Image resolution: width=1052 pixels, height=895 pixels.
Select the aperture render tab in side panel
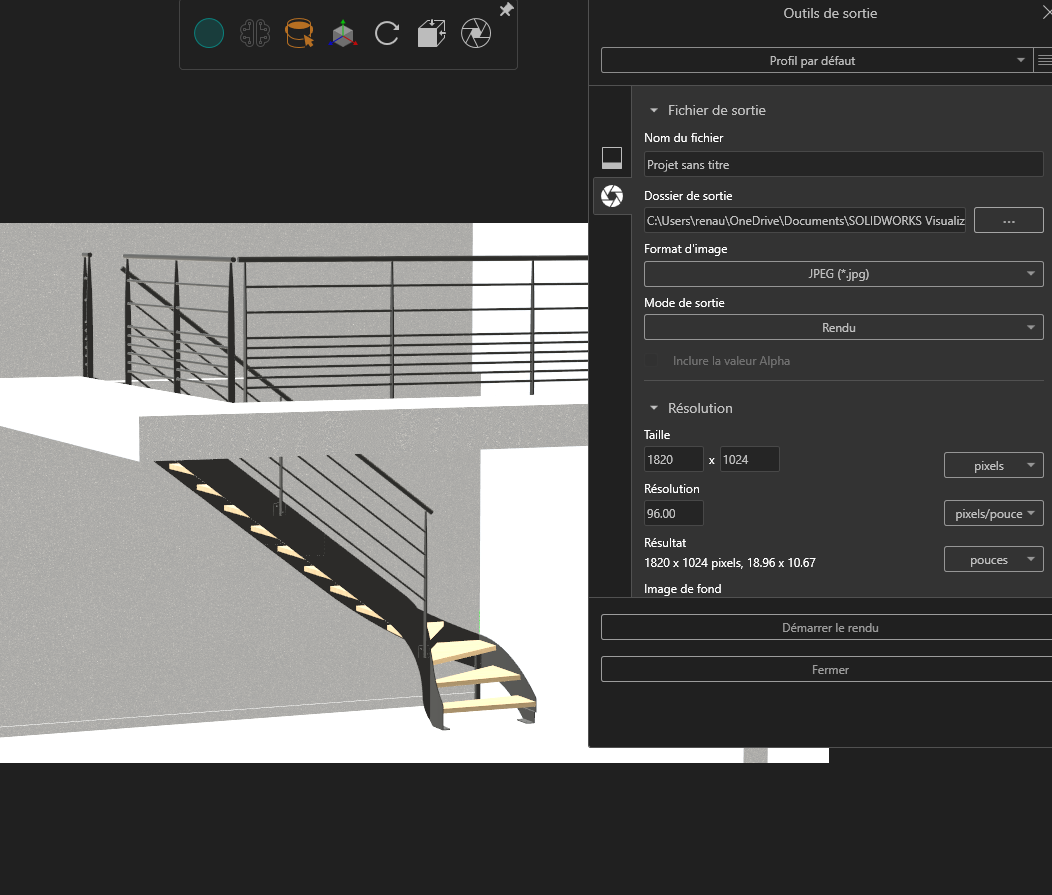pos(612,196)
